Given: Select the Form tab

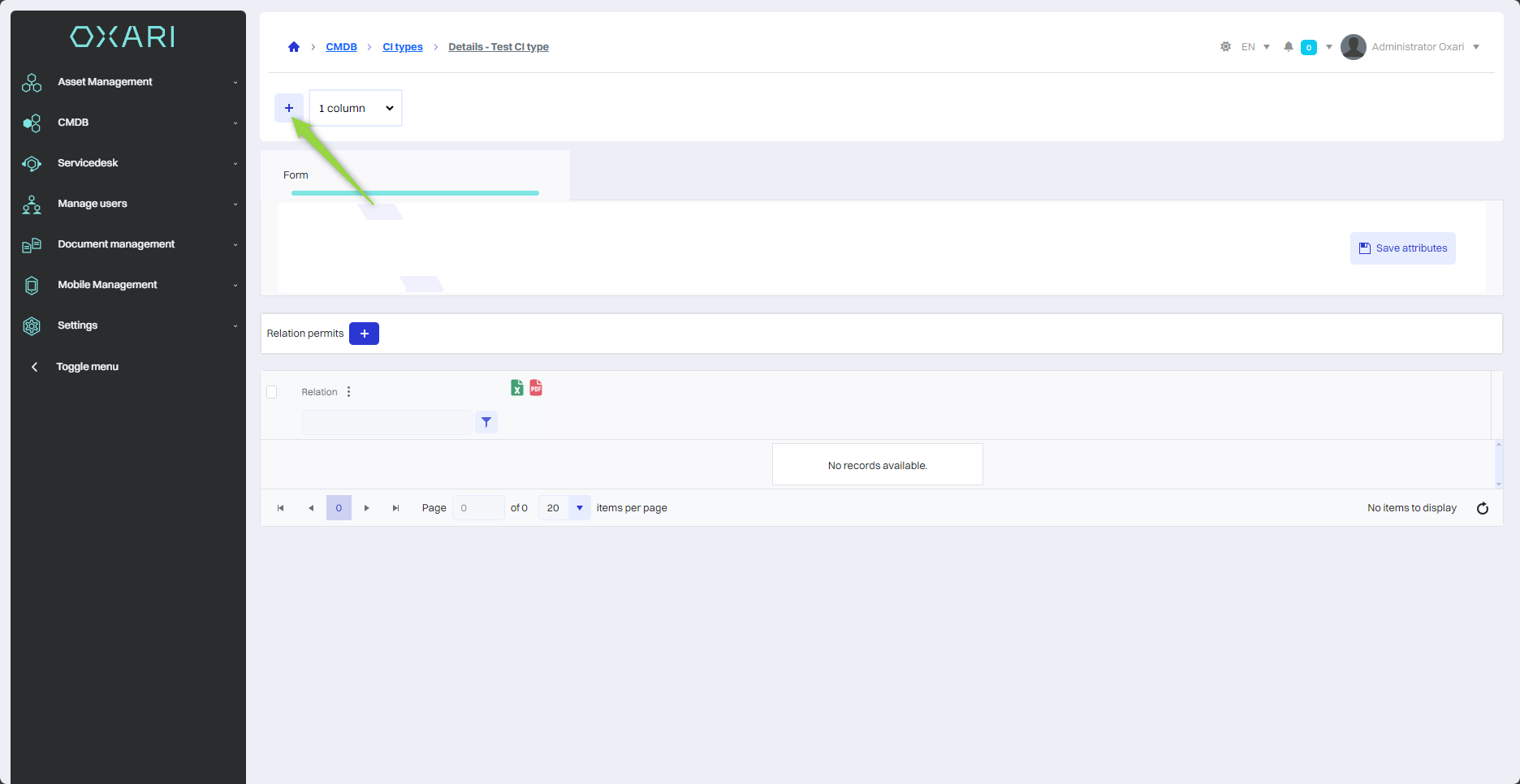Looking at the screenshot, I should (296, 175).
